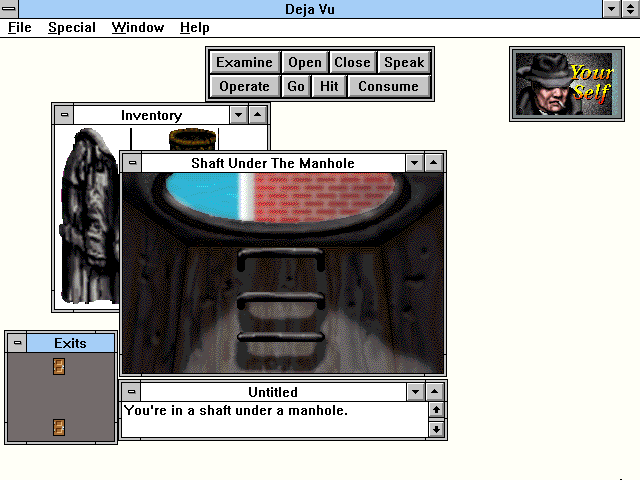This screenshot has height=480, width=640.
Task: Minimize the Shaft Under The Manhole window
Action: 415,163
